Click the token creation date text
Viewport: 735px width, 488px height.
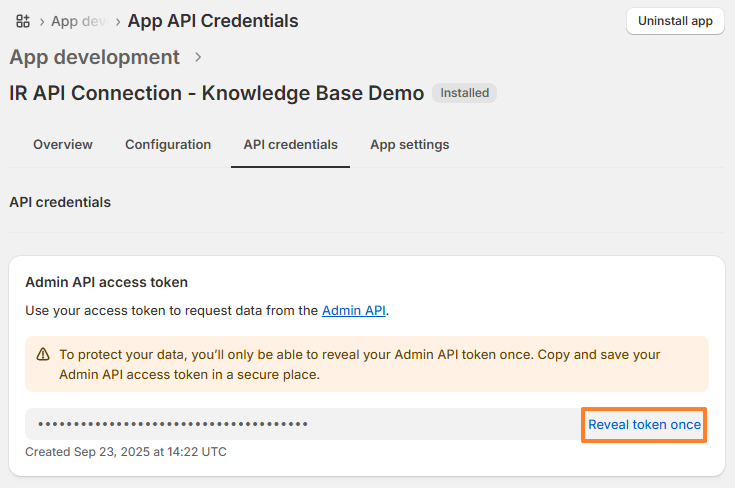click(x=126, y=452)
